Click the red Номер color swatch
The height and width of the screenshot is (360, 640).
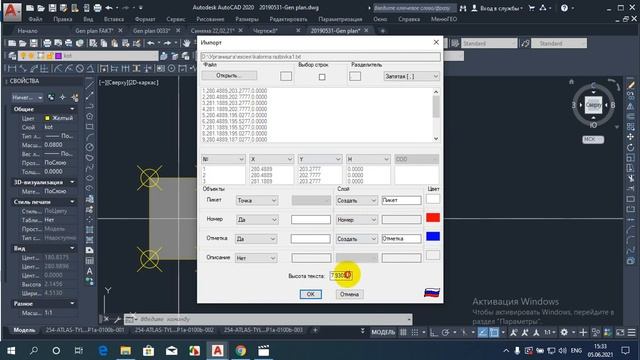pos(433,218)
